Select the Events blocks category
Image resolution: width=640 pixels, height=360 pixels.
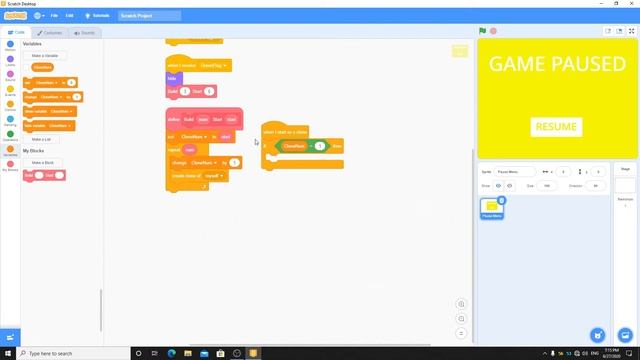click(x=10, y=91)
